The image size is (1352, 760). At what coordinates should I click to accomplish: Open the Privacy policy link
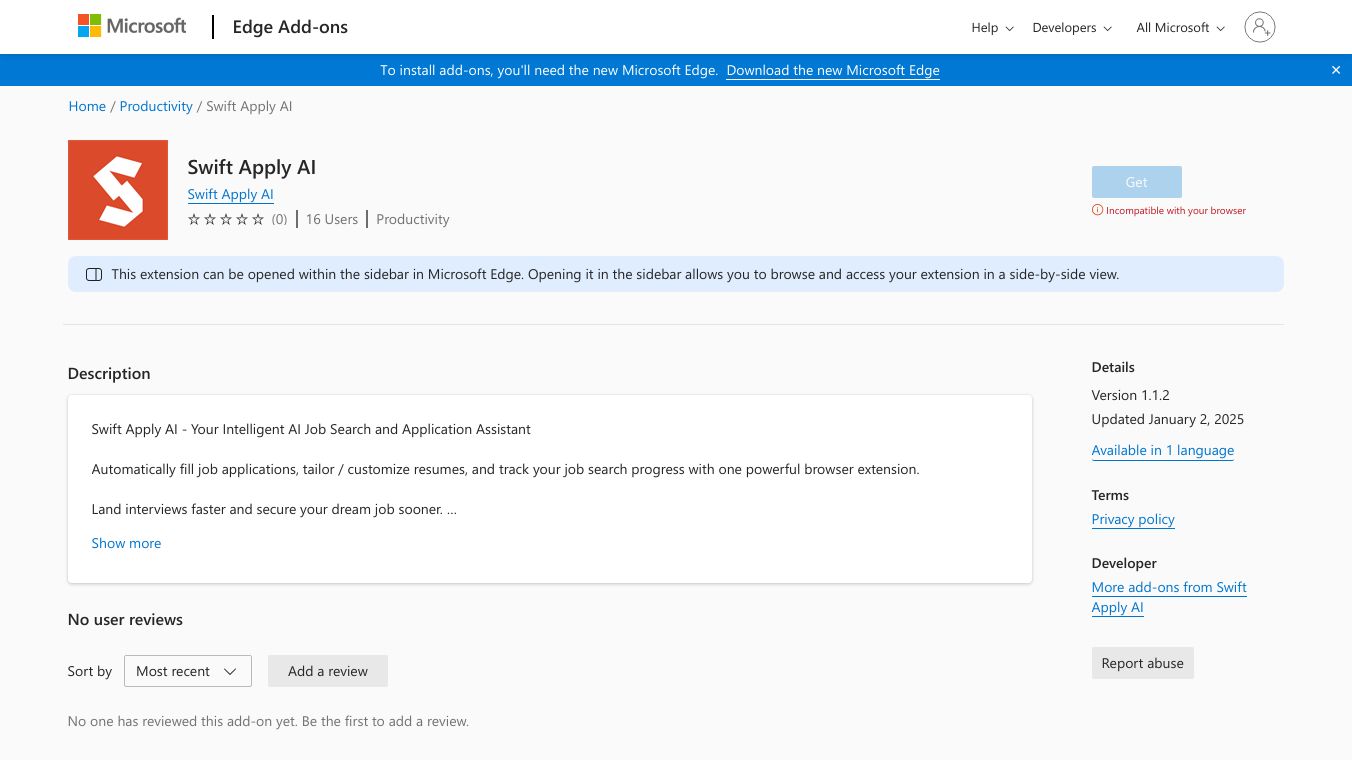click(1133, 519)
